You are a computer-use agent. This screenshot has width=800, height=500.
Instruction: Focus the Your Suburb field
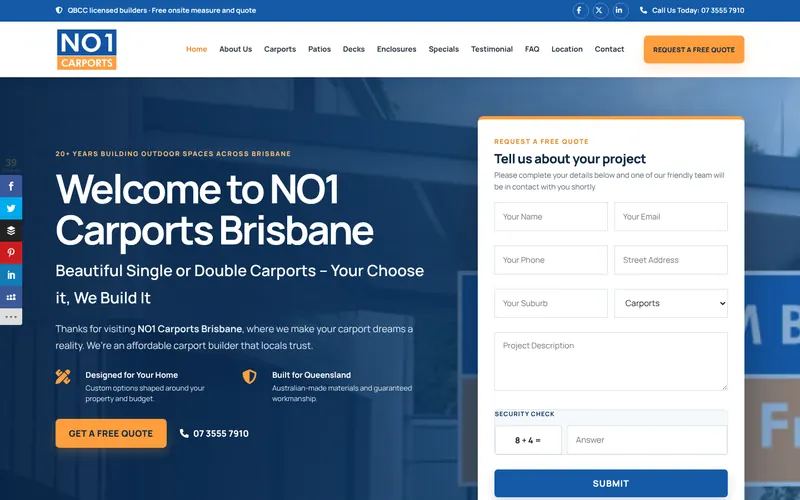point(551,303)
